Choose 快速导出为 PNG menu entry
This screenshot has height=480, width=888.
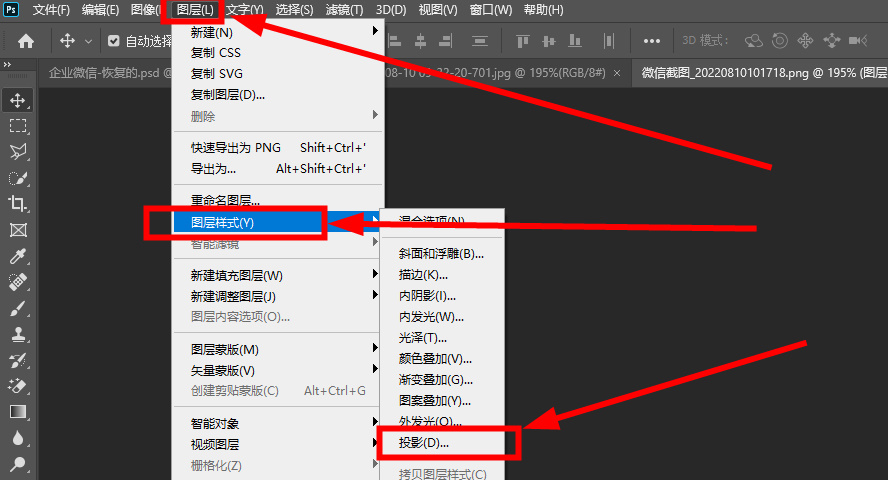click(278, 148)
